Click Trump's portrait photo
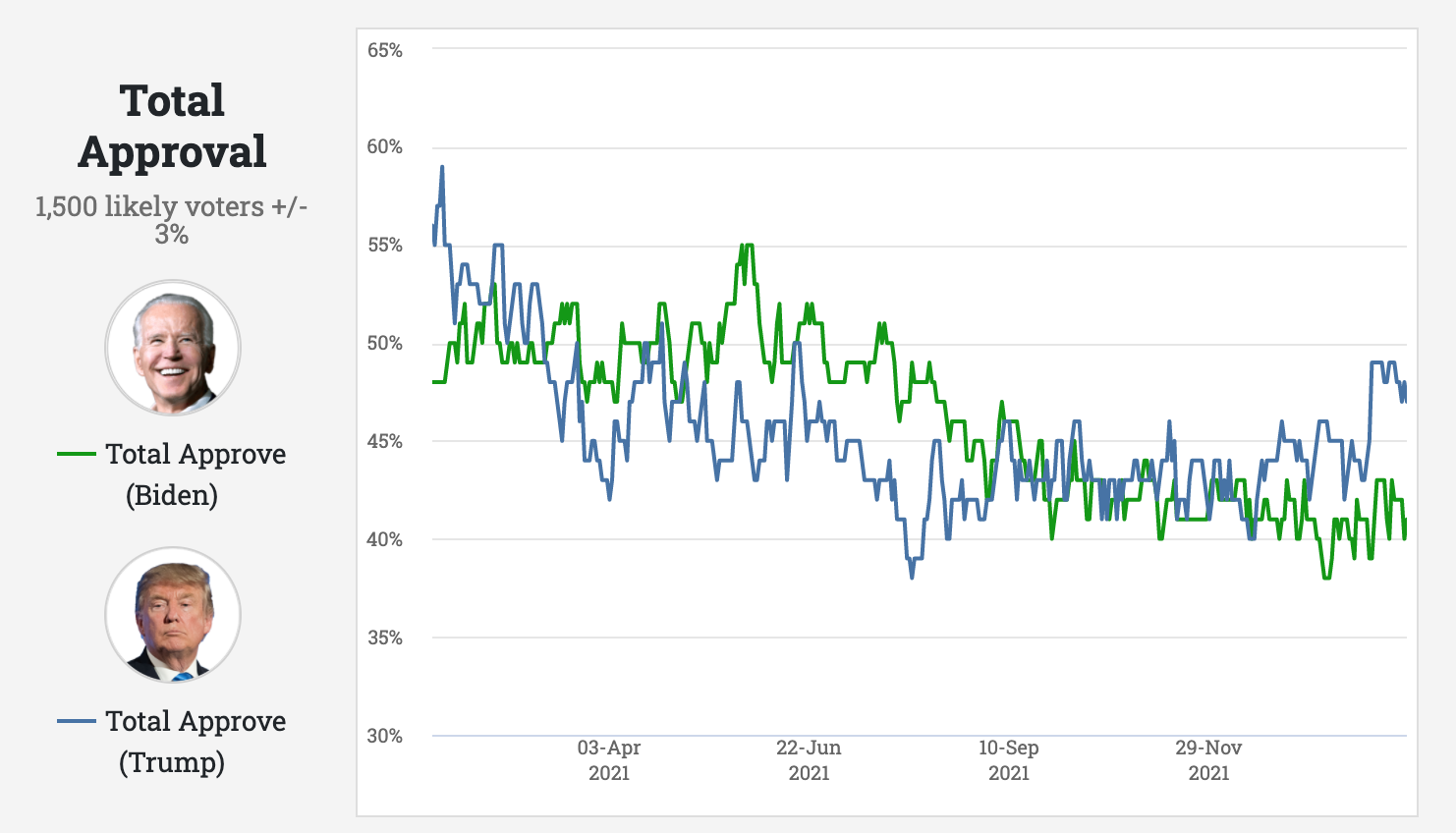 pyautogui.click(x=173, y=616)
